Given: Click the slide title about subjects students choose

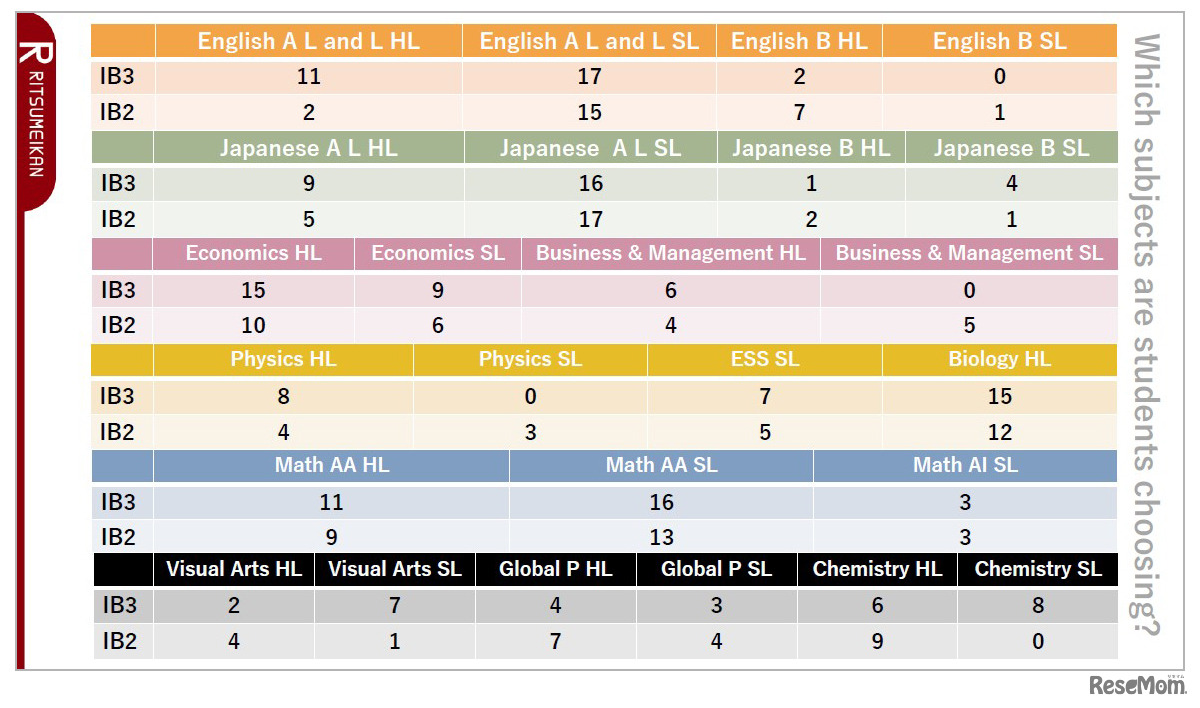Looking at the screenshot, I should point(1145,335).
